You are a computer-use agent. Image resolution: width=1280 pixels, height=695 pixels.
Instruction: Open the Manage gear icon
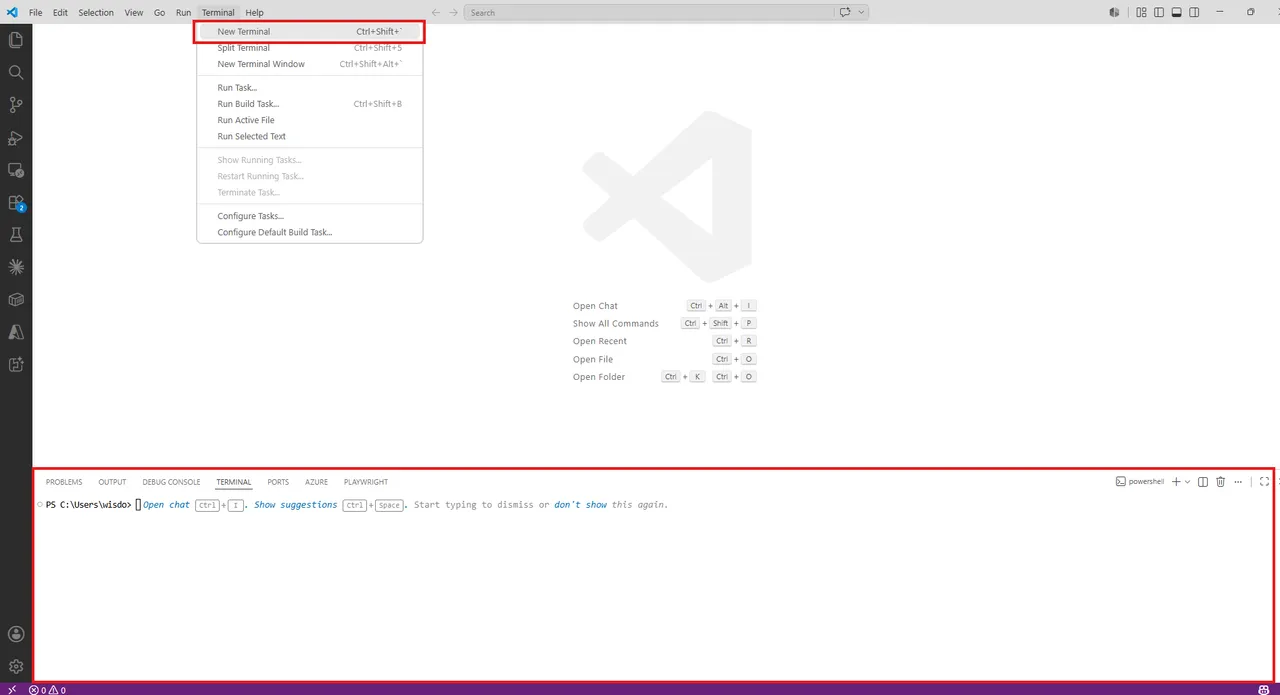click(16, 666)
